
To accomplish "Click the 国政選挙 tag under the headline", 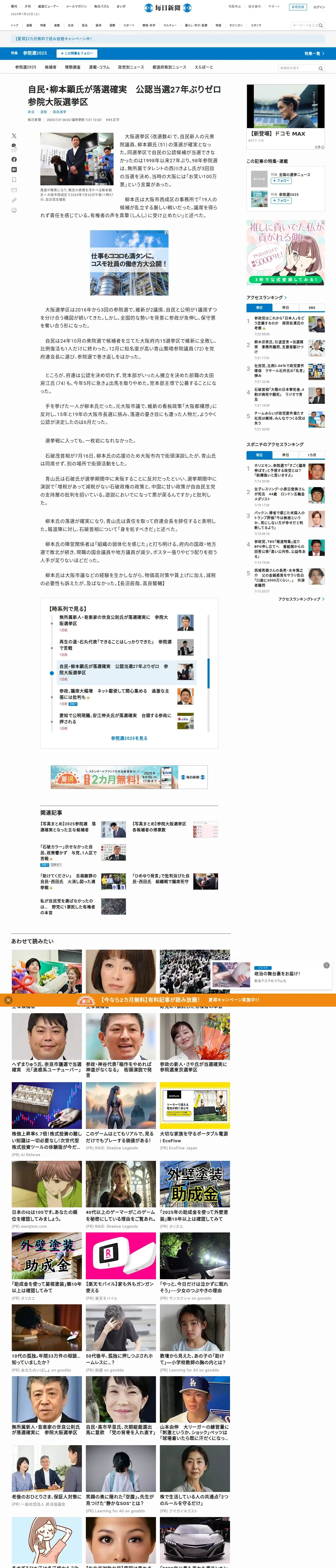I will 59,112.
